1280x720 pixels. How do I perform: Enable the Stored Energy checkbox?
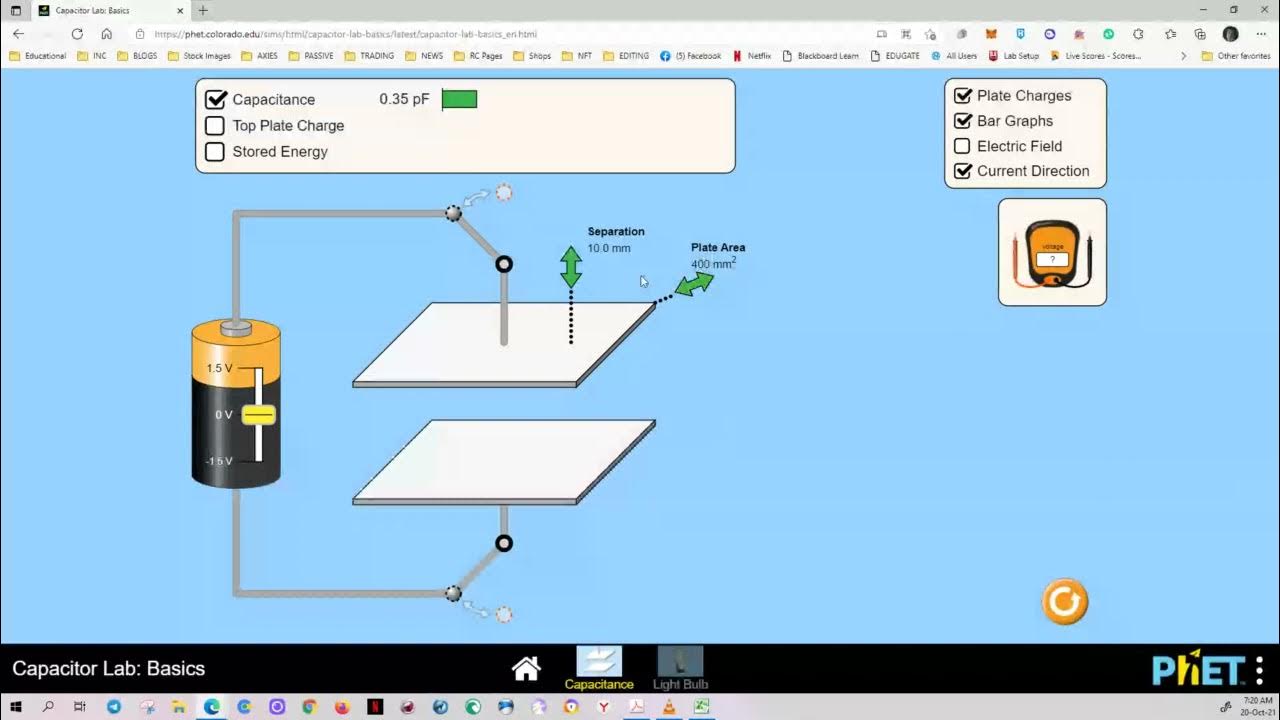click(x=215, y=151)
